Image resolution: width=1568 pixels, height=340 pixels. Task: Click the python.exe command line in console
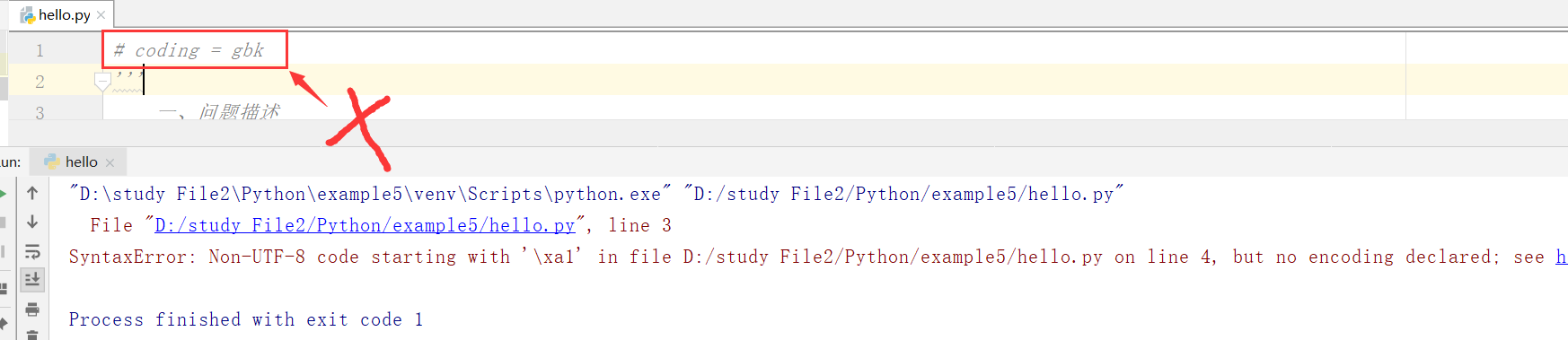596,194
